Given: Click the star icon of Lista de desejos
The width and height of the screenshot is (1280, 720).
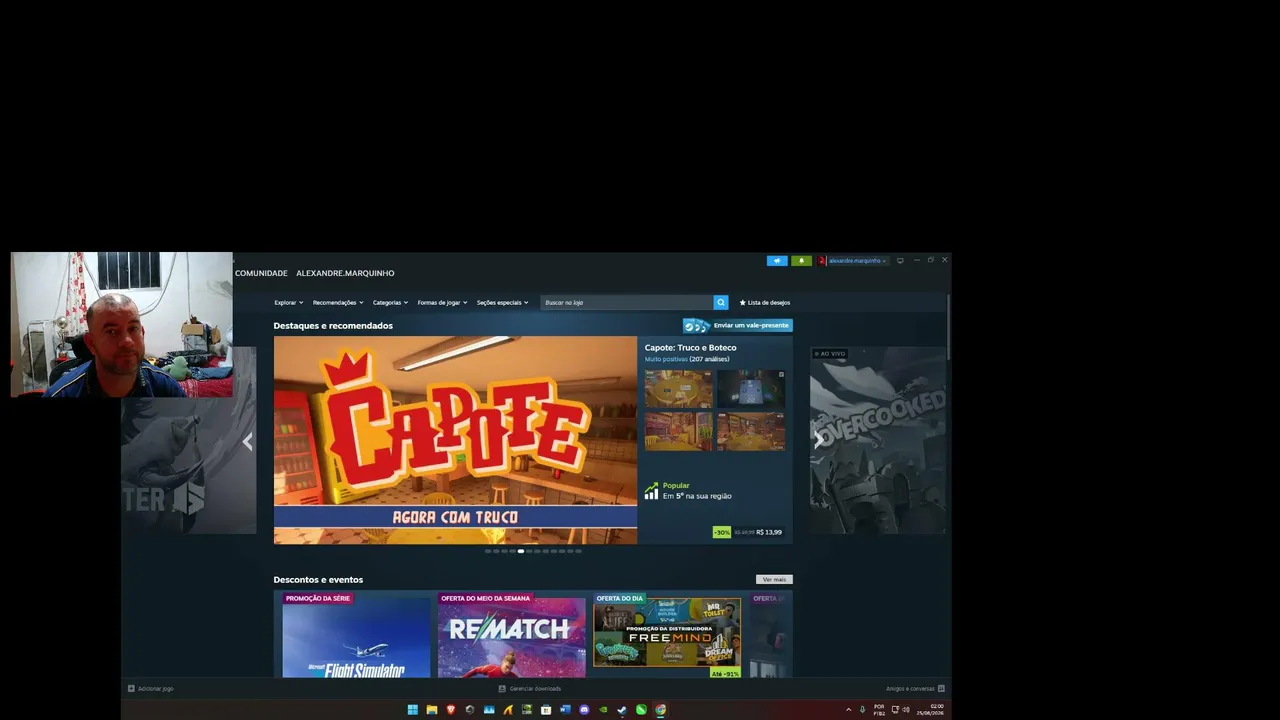Looking at the screenshot, I should click(x=742, y=302).
